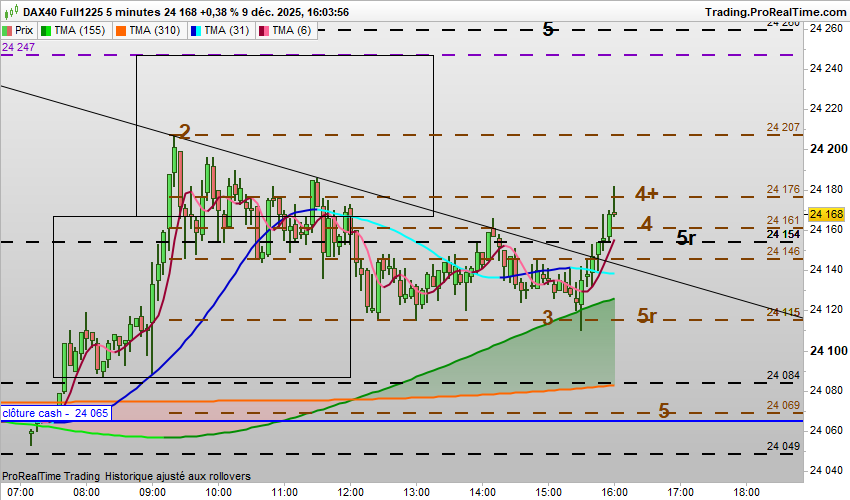Click the yellow 24 168 current price tag
850x500 pixels.
[826, 214]
